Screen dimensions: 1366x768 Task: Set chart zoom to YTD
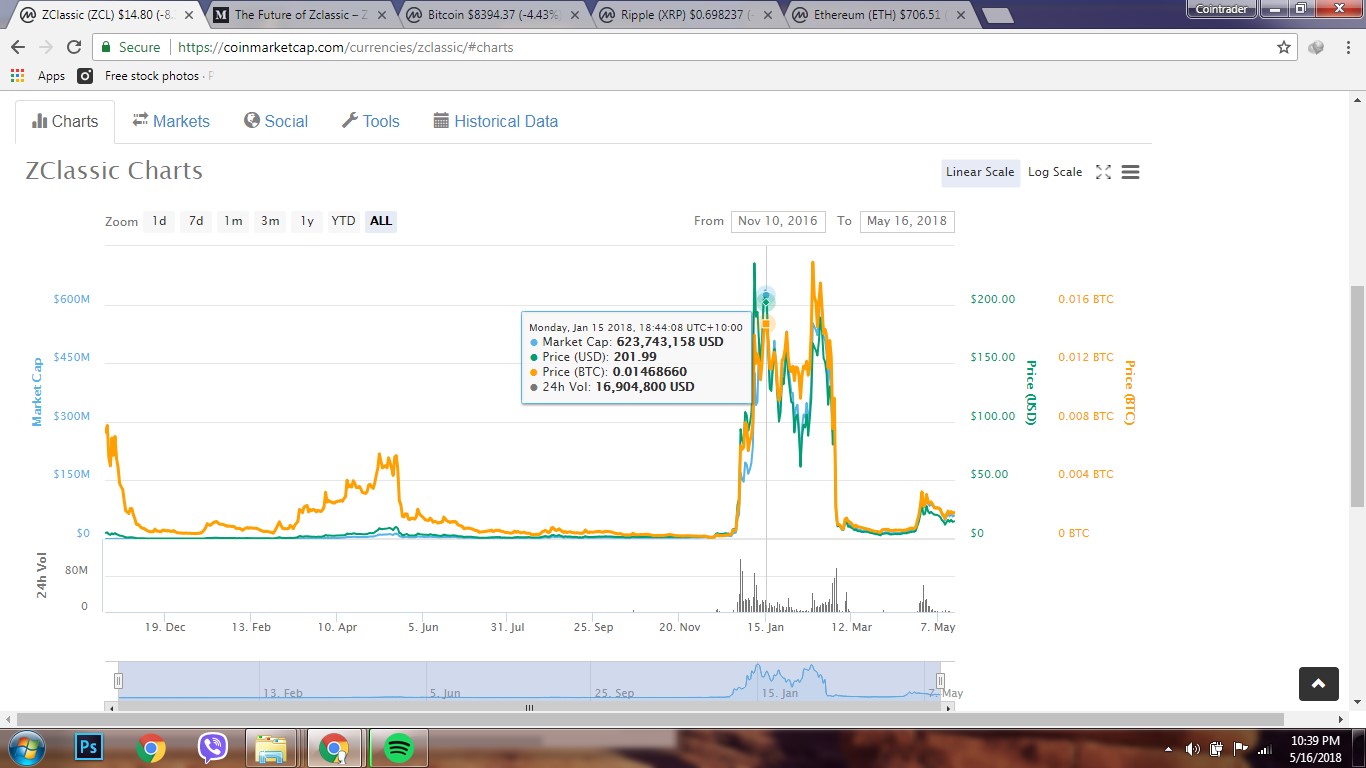pyautogui.click(x=343, y=221)
